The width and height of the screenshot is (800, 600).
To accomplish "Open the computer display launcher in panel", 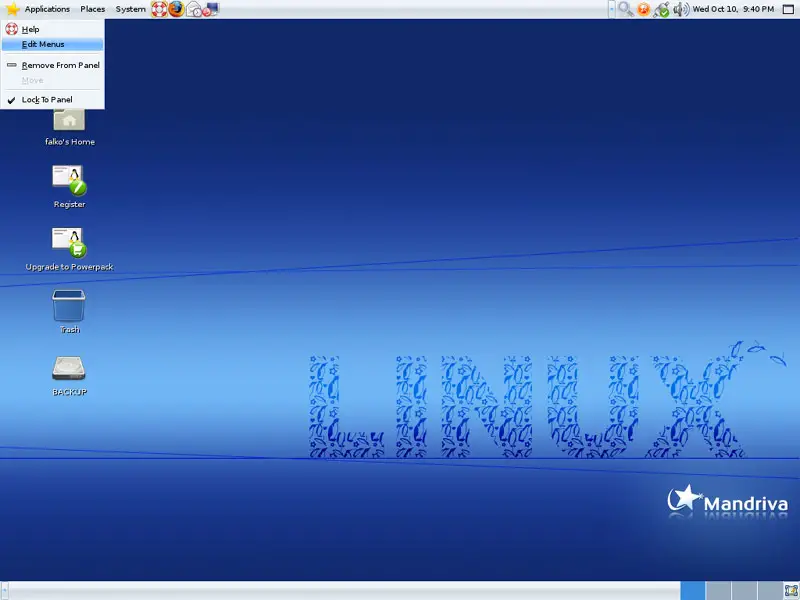I will [x=211, y=9].
